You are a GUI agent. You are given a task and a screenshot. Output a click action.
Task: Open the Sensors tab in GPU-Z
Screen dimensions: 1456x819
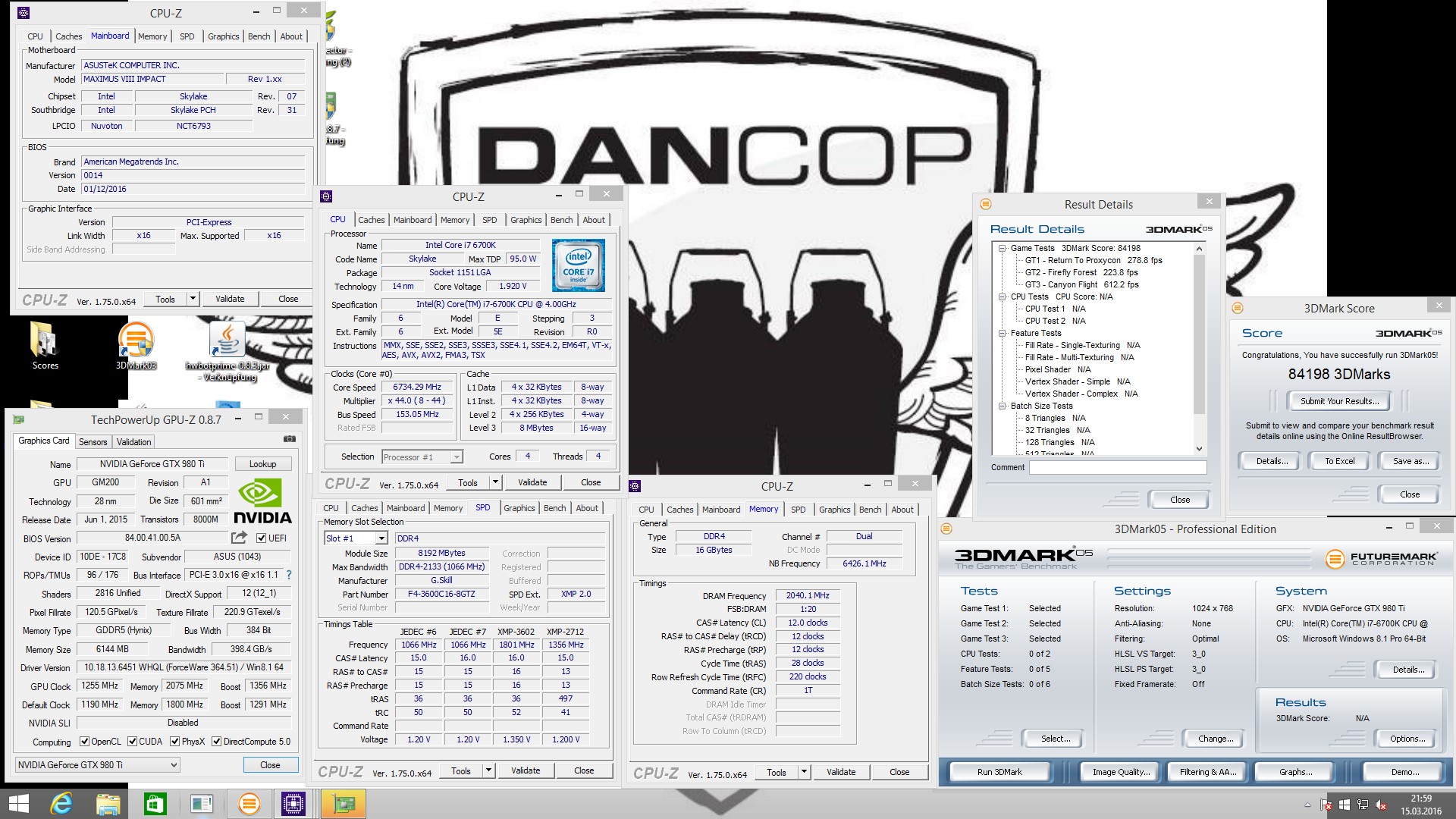[x=93, y=441]
